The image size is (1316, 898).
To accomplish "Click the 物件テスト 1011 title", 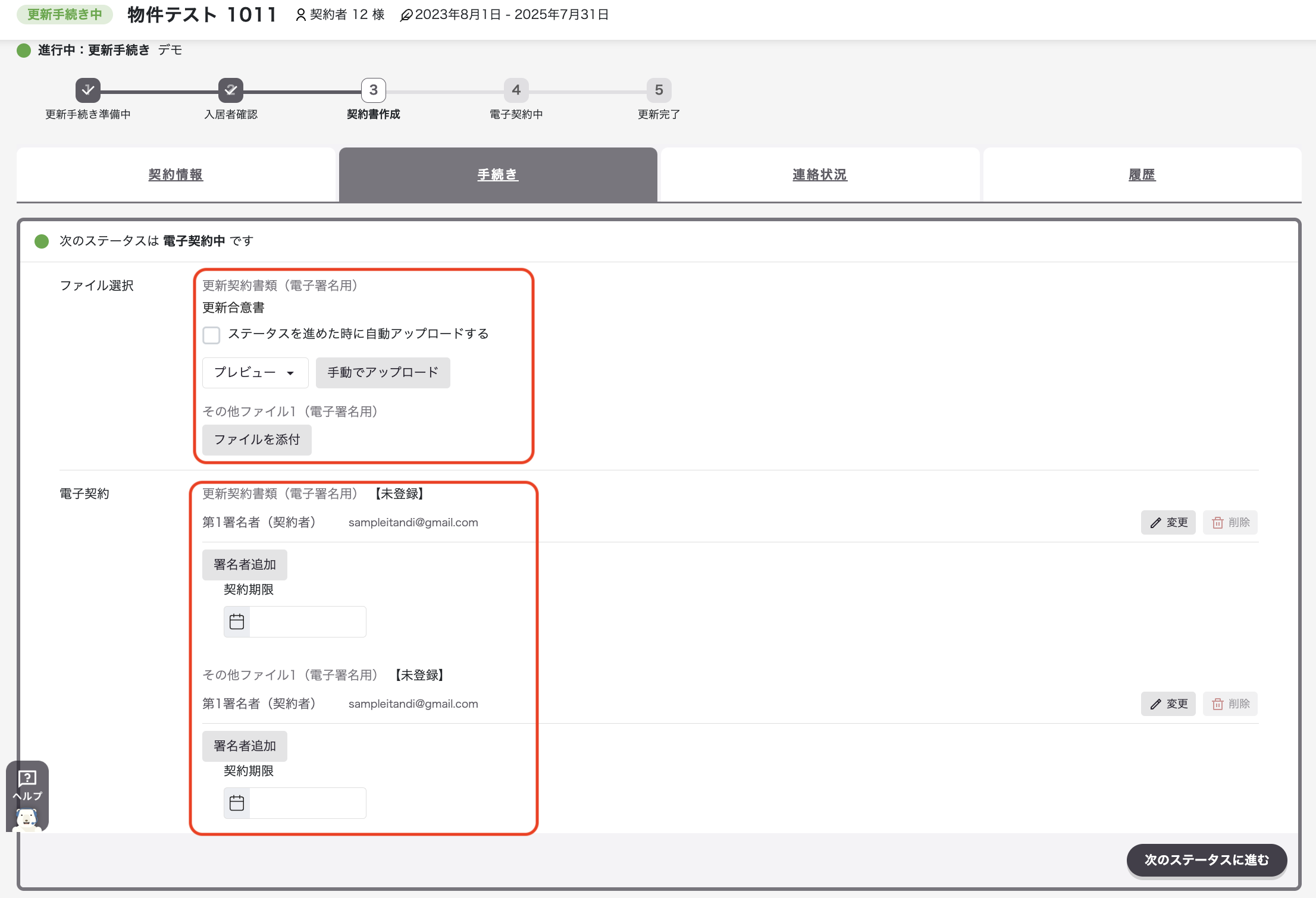I will 202,14.
